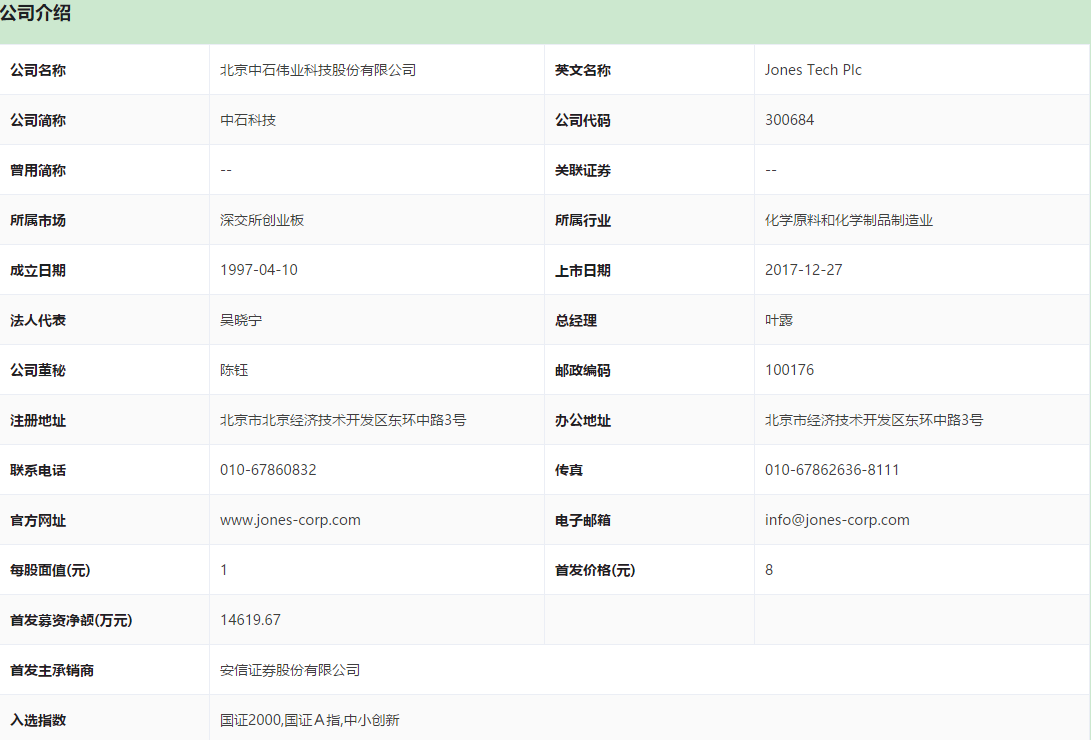This screenshot has height=740, width=1091.
Task: Select the industry 化学原料和化学制品制造业
Action: coord(848,220)
